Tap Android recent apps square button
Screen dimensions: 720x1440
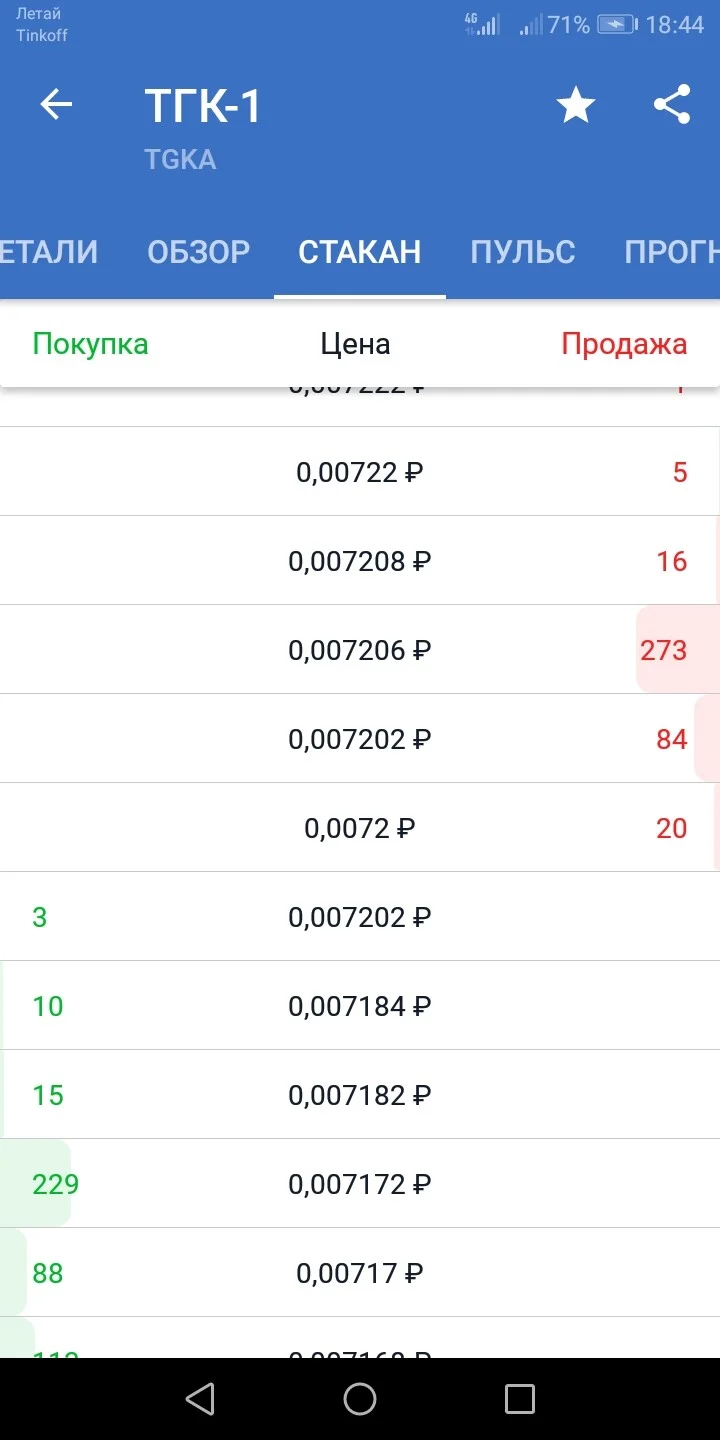[x=520, y=1398]
